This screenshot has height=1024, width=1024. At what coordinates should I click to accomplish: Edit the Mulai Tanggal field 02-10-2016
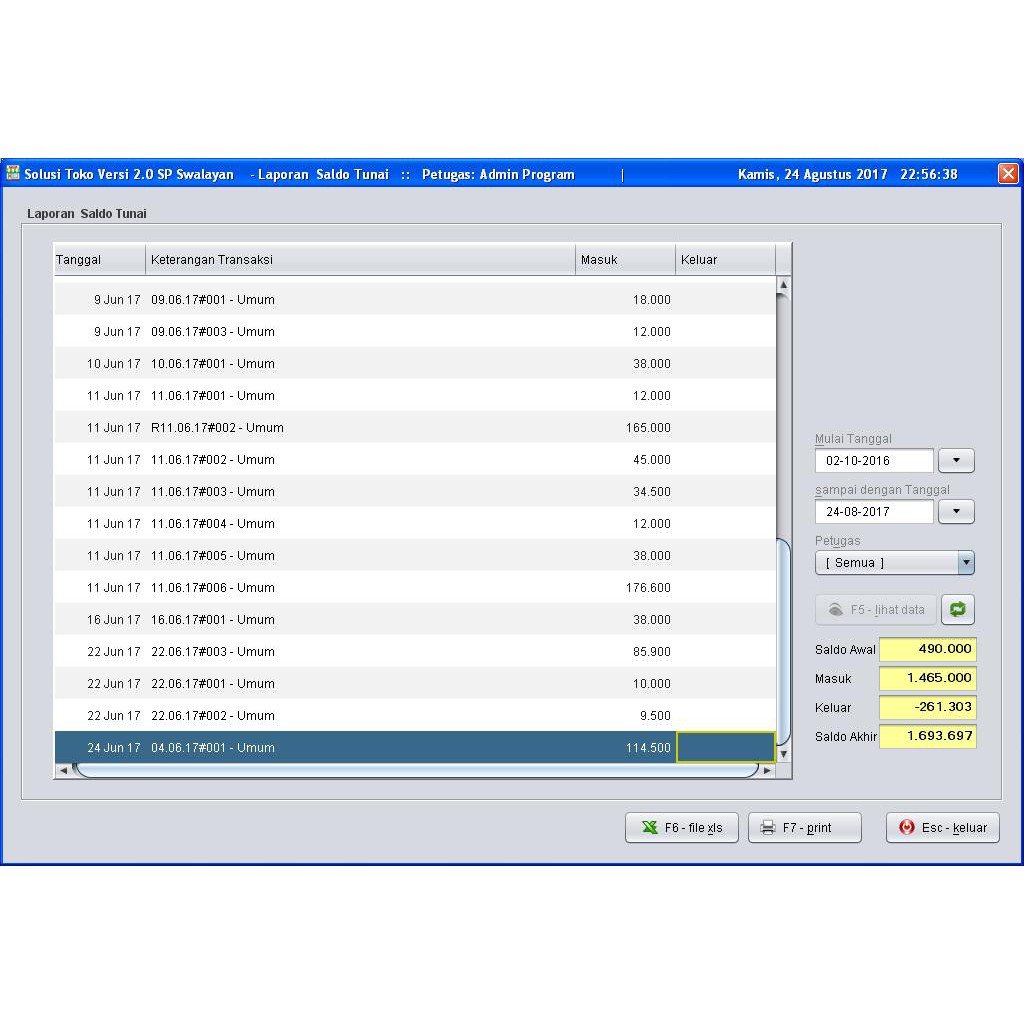click(874, 460)
